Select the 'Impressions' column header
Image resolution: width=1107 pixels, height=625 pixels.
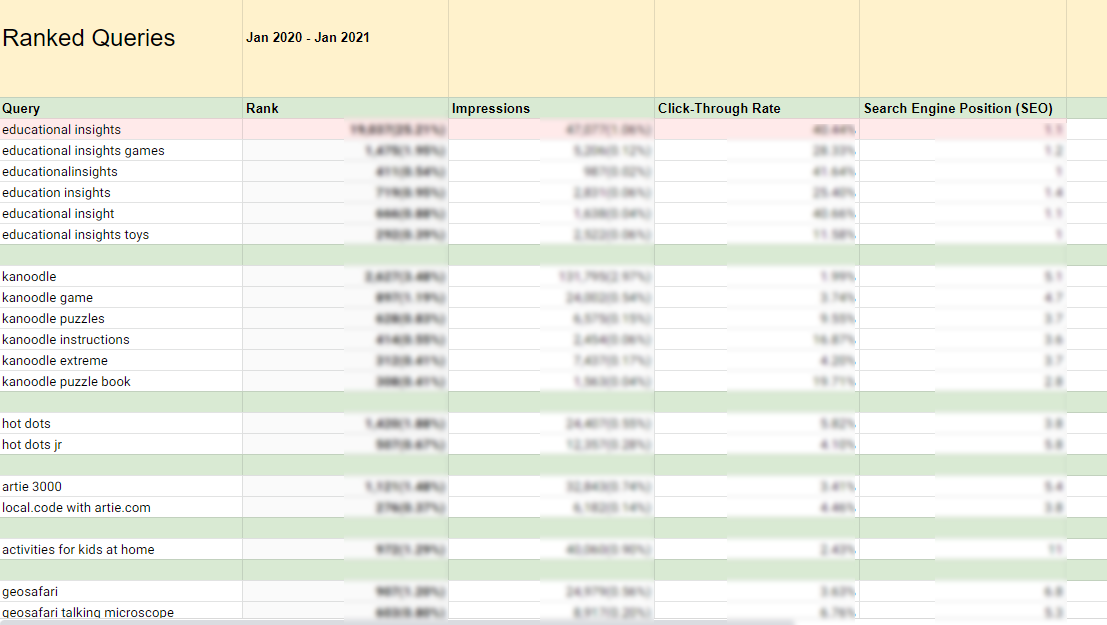[551, 108]
